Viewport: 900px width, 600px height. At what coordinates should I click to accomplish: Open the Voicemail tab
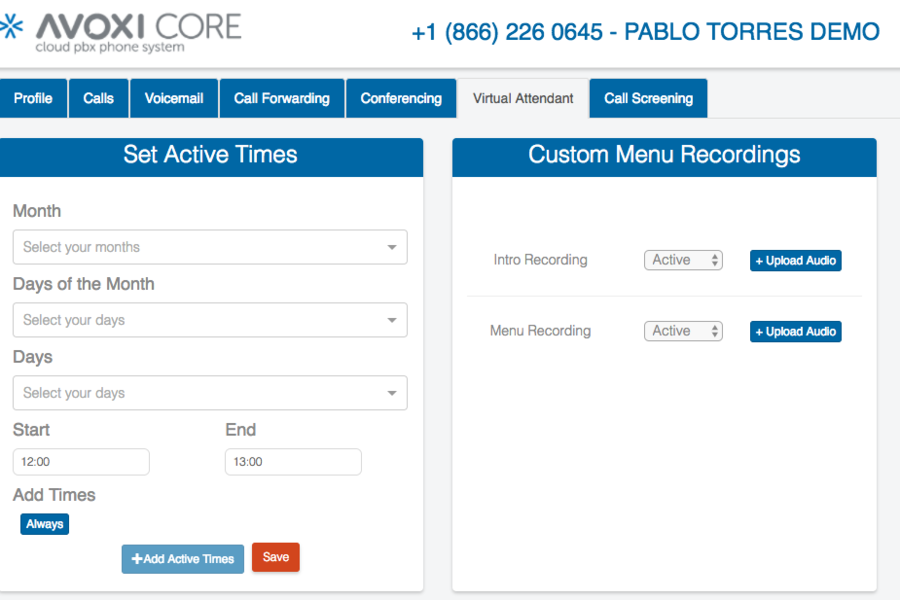[x=174, y=99]
